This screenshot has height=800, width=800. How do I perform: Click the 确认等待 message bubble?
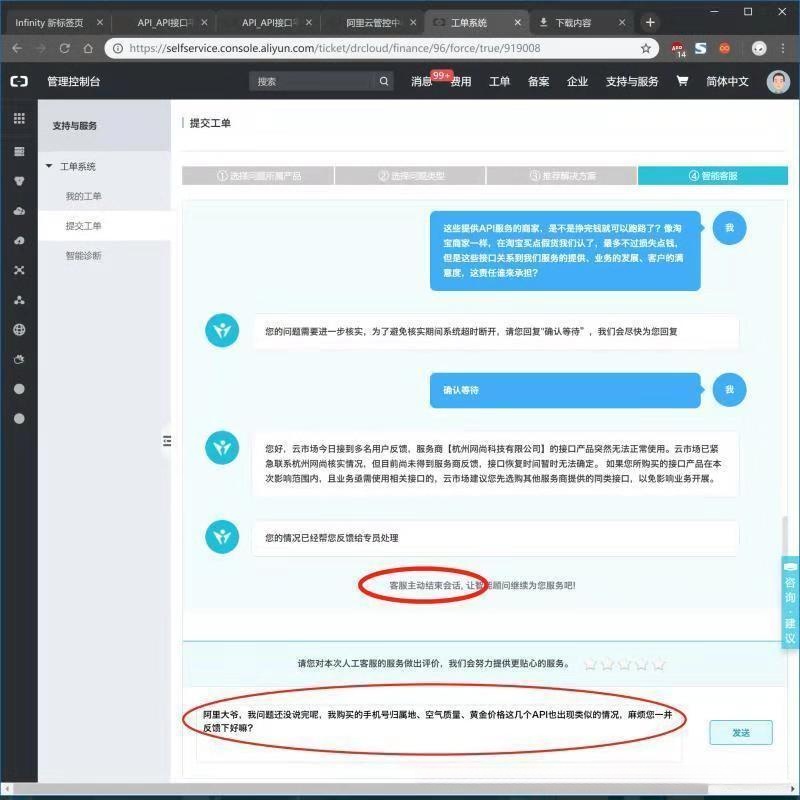point(565,390)
